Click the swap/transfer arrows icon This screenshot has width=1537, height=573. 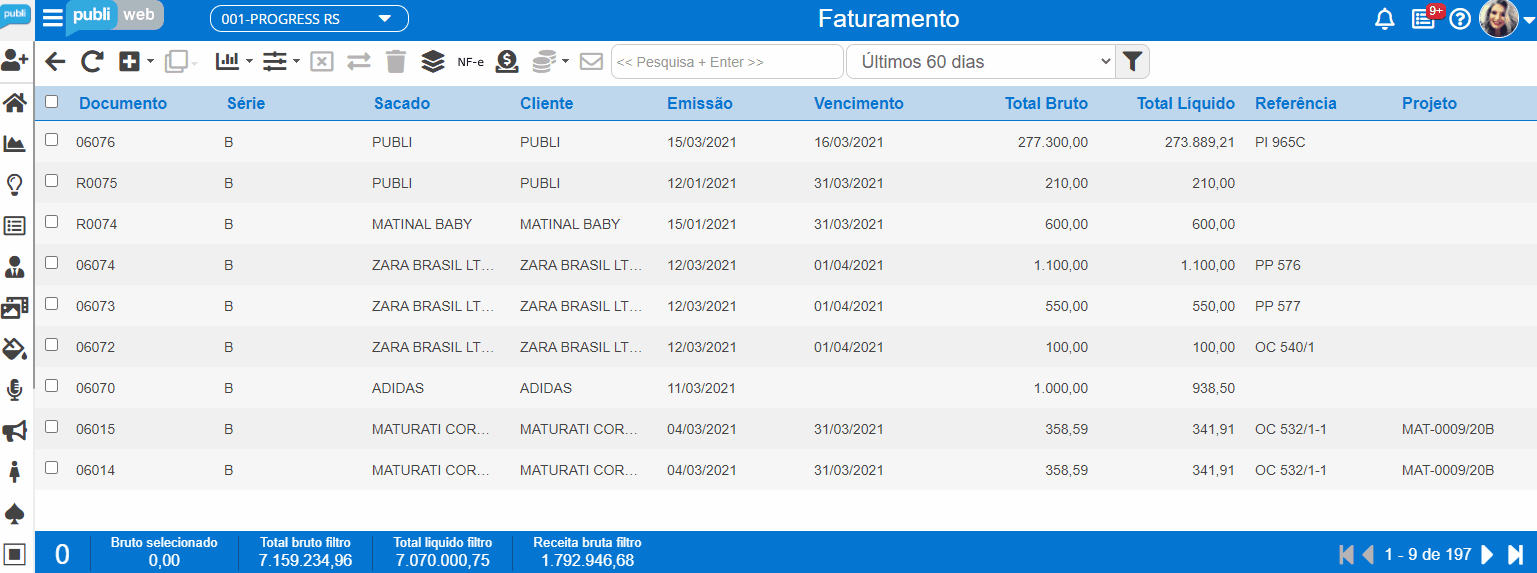click(359, 62)
